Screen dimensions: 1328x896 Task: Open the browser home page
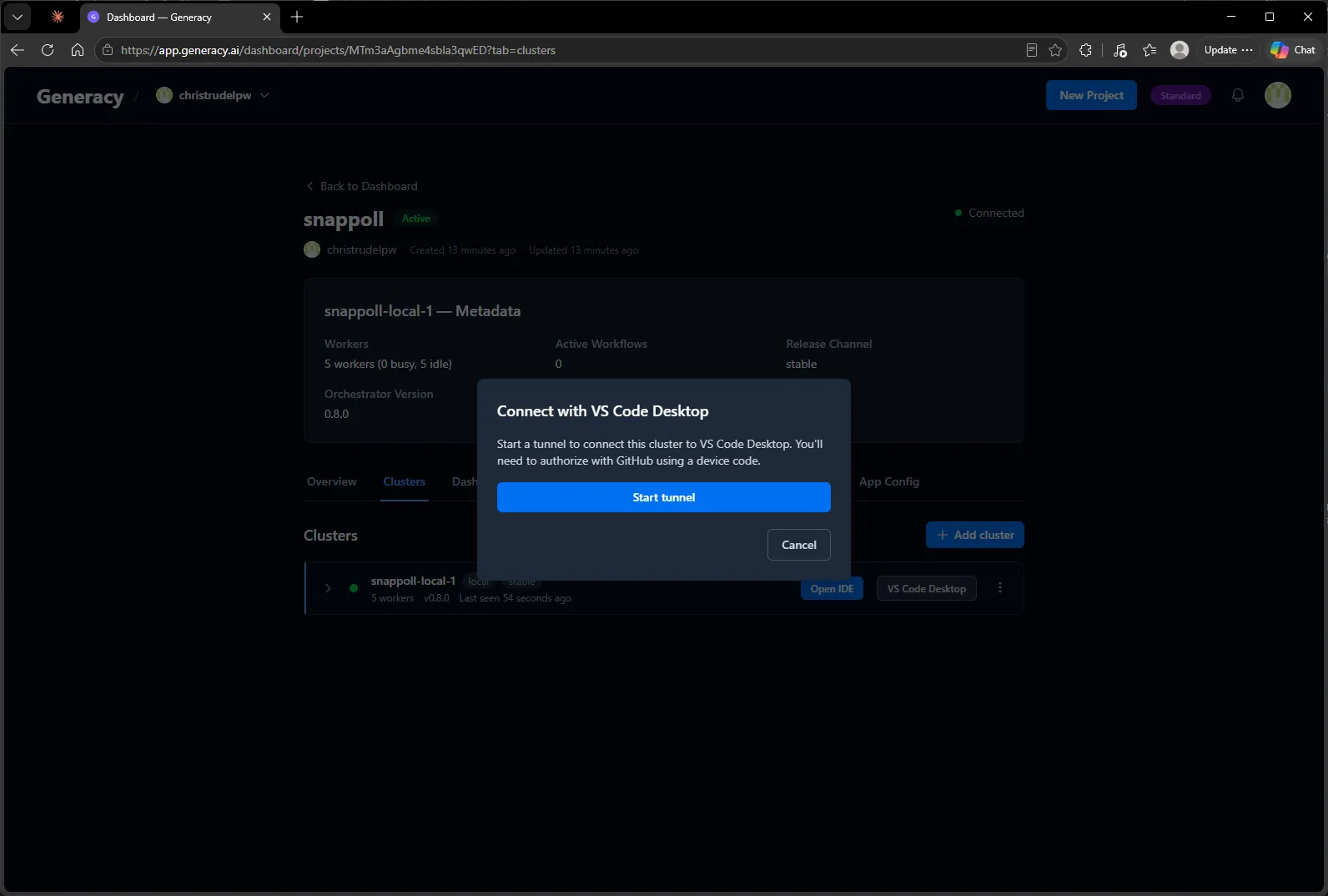pyautogui.click(x=78, y=50)
